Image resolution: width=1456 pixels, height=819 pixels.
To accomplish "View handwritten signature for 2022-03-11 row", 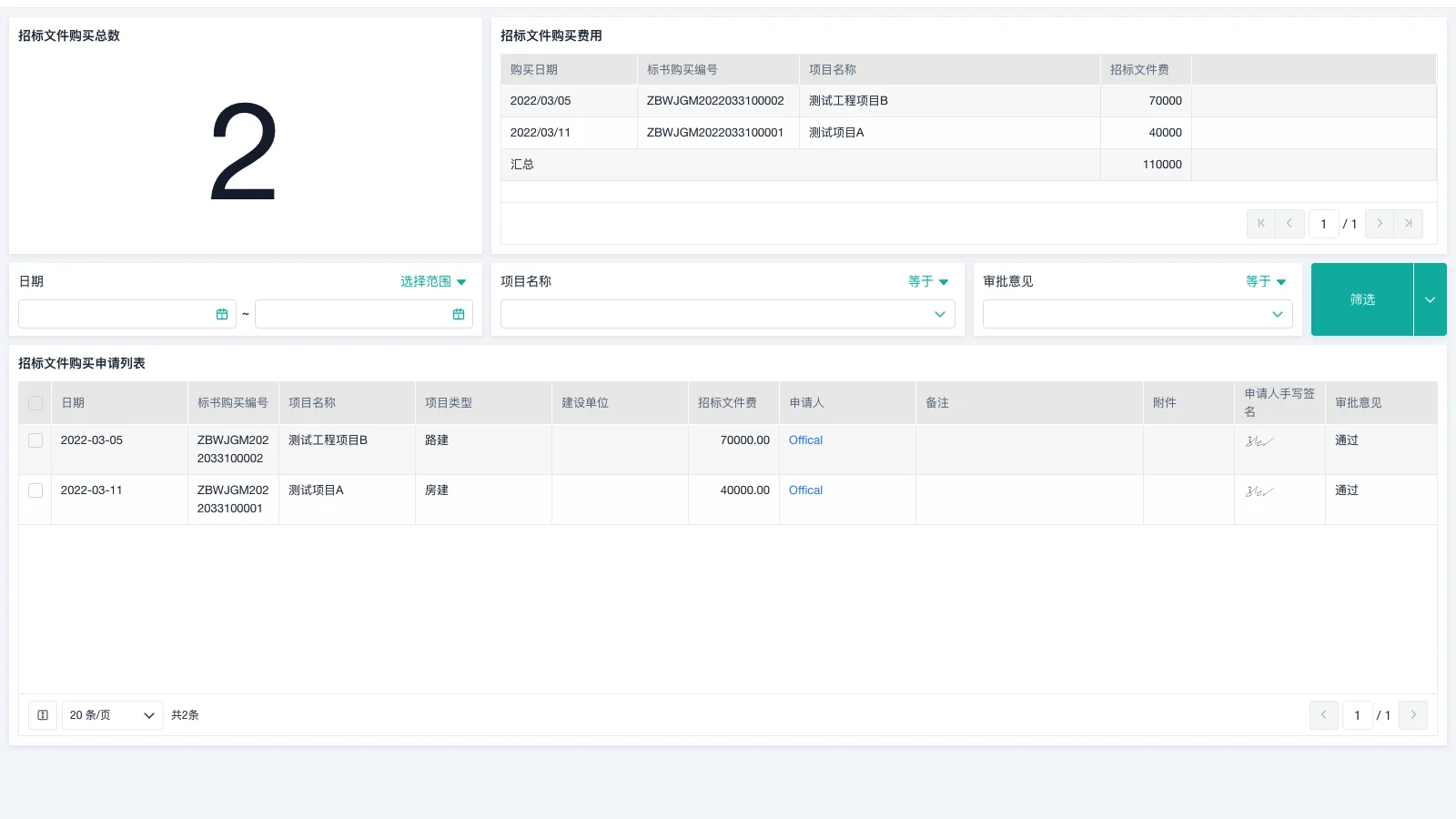I will [1259, 491].
